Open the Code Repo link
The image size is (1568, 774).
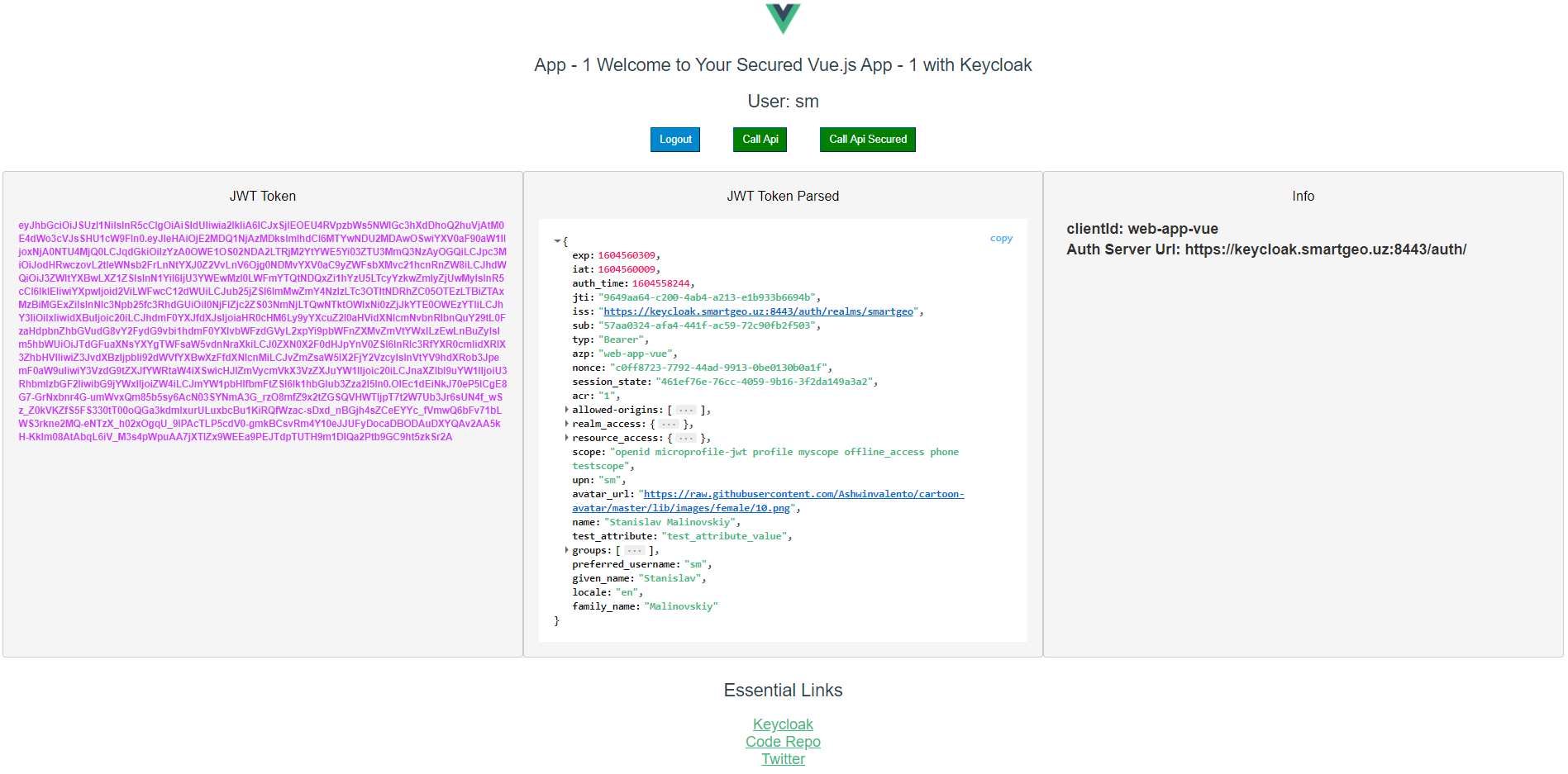(x=783, y=742)
